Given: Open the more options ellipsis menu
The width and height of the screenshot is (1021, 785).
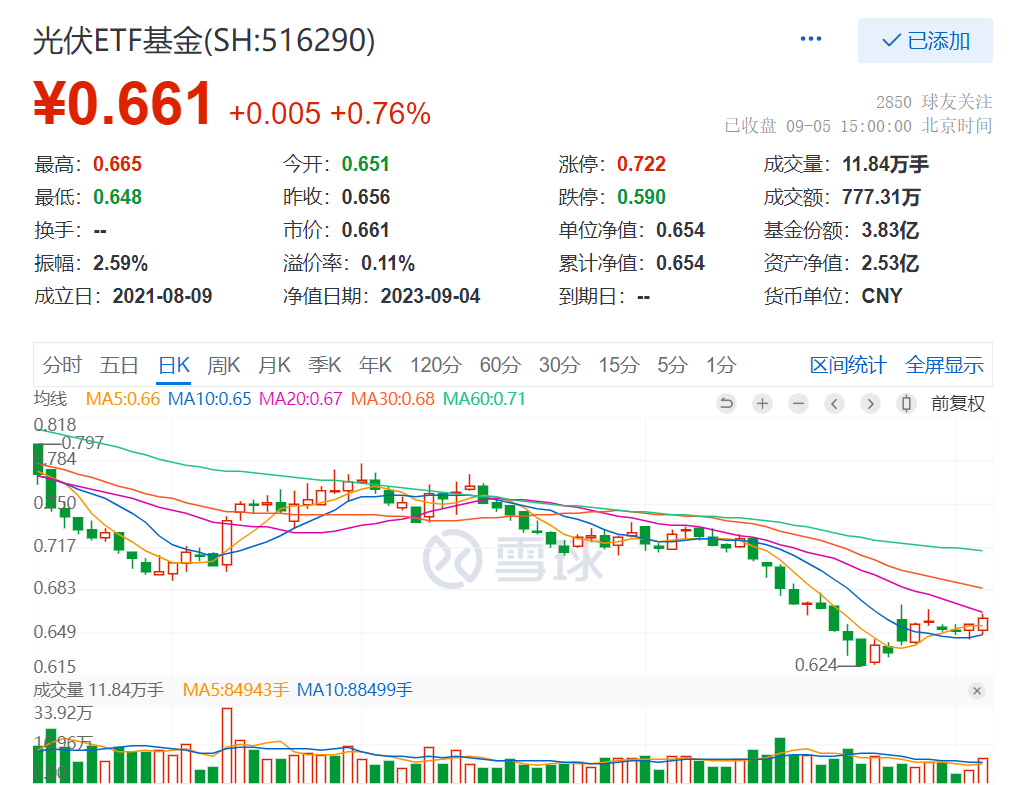Looking at the screenshot, I should [x=810, y=38].
